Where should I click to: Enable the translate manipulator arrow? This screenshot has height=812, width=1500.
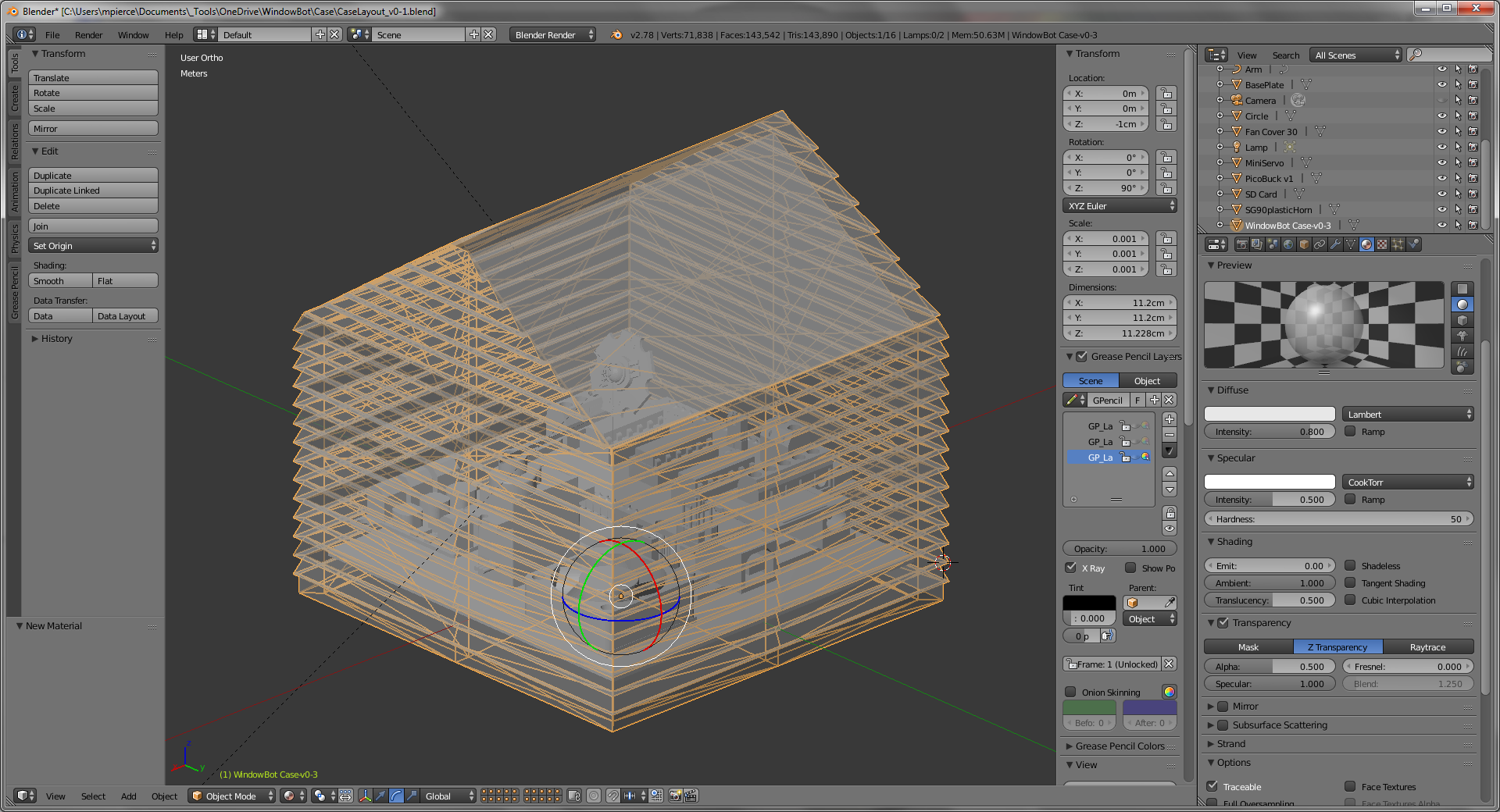pyautogui.click(x=380, y=796)
